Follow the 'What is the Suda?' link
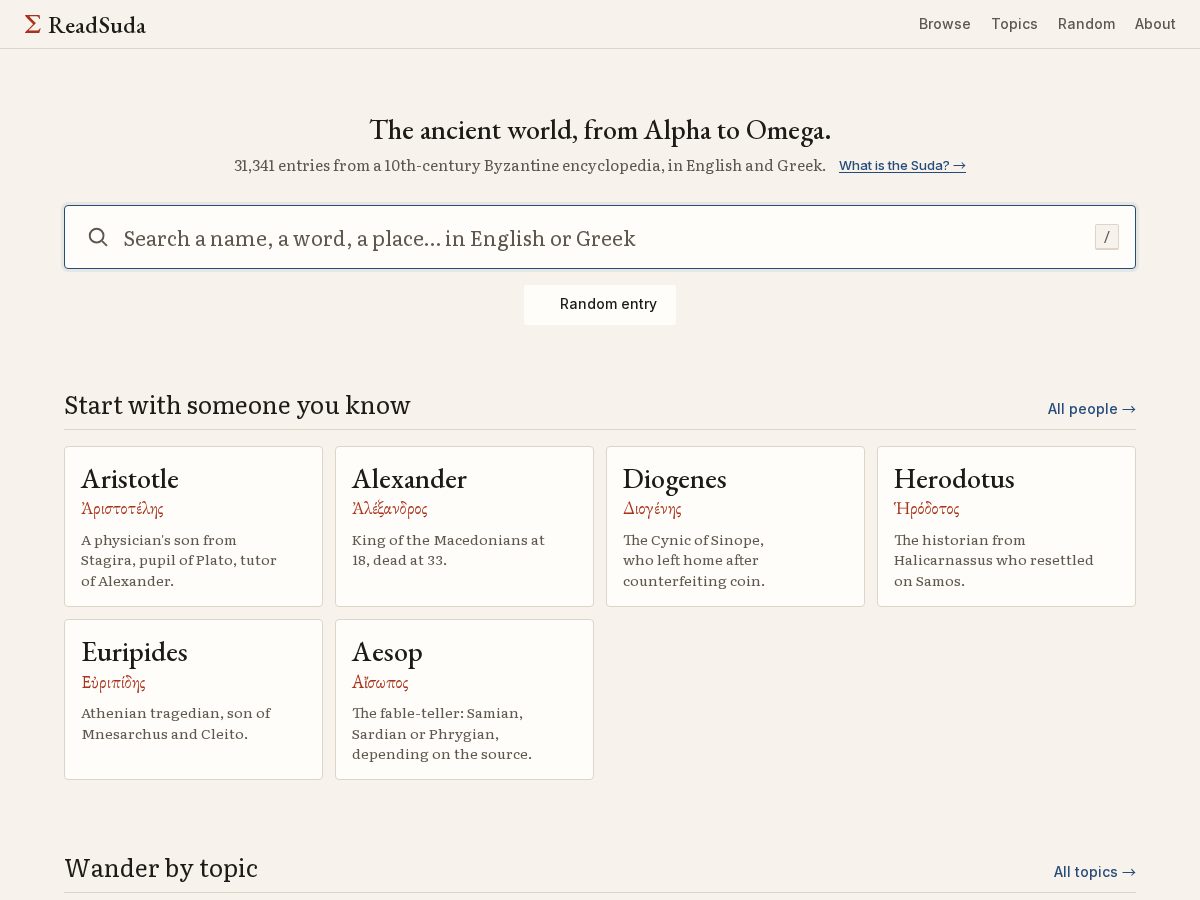Image resolution: width=1200 pixels, height=900 pixels. click(x=902, y=166)
